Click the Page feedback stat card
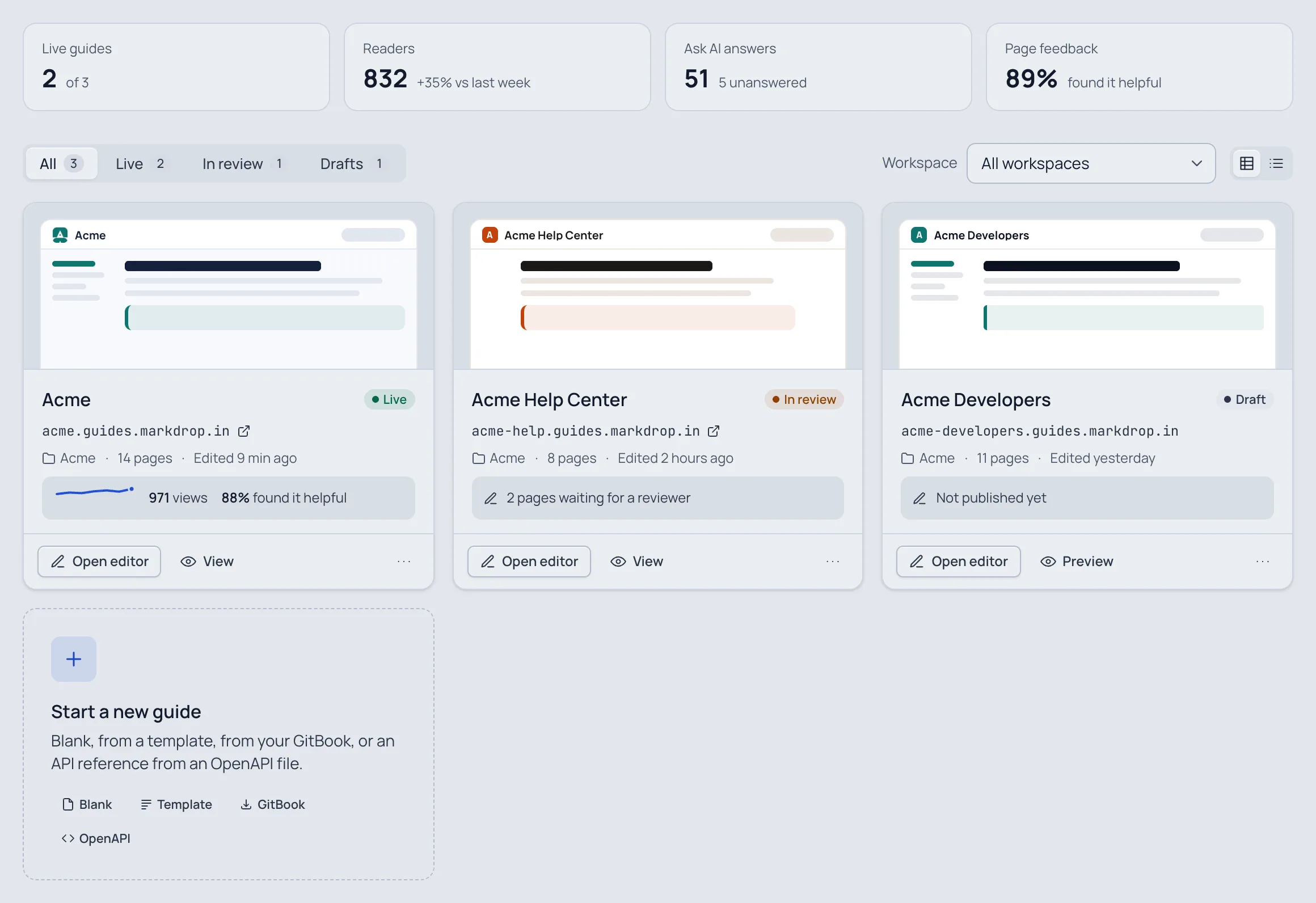Viewport: 1316px width, 903px height. tap(1140, 67)
